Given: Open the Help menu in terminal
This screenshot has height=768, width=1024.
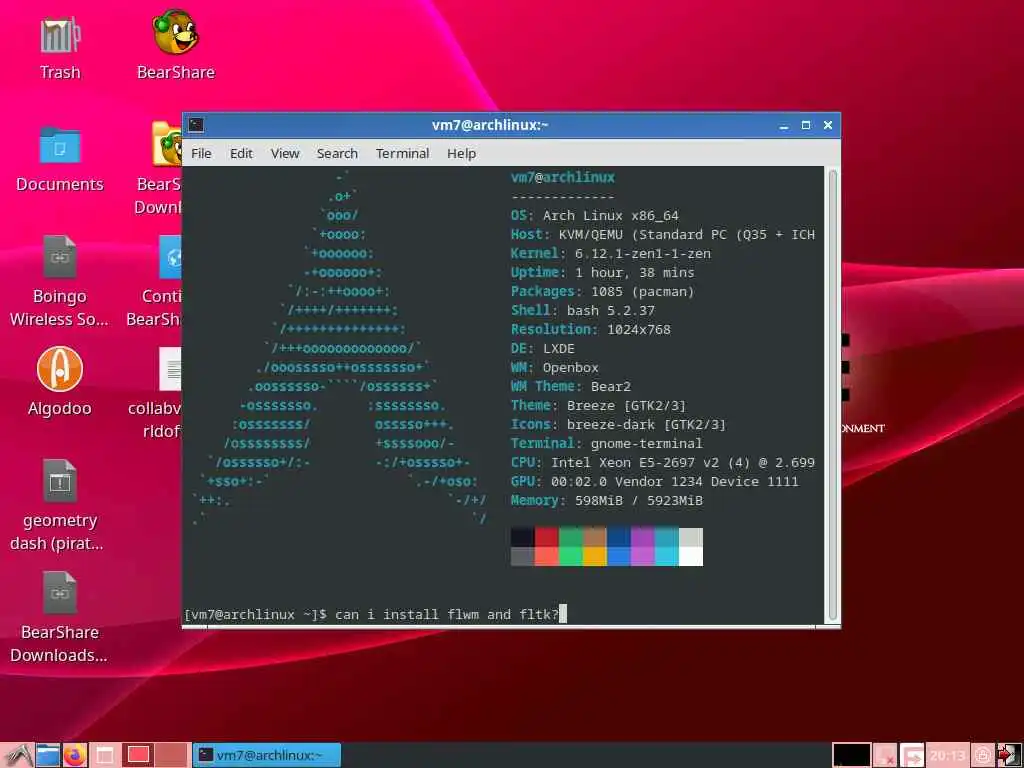Looking at the screenshot, I should 461,153.
